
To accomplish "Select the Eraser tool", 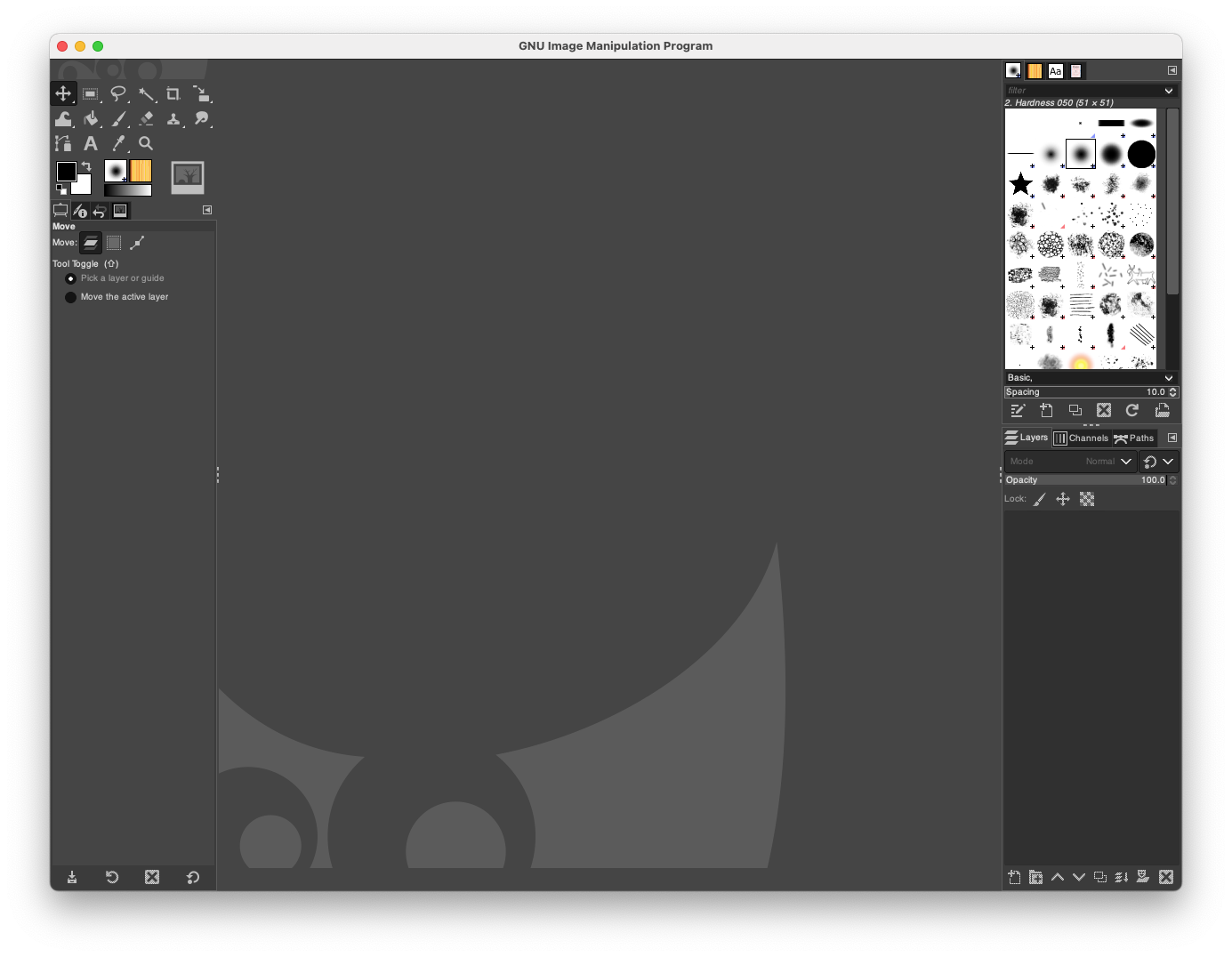I will pos(146,118).
